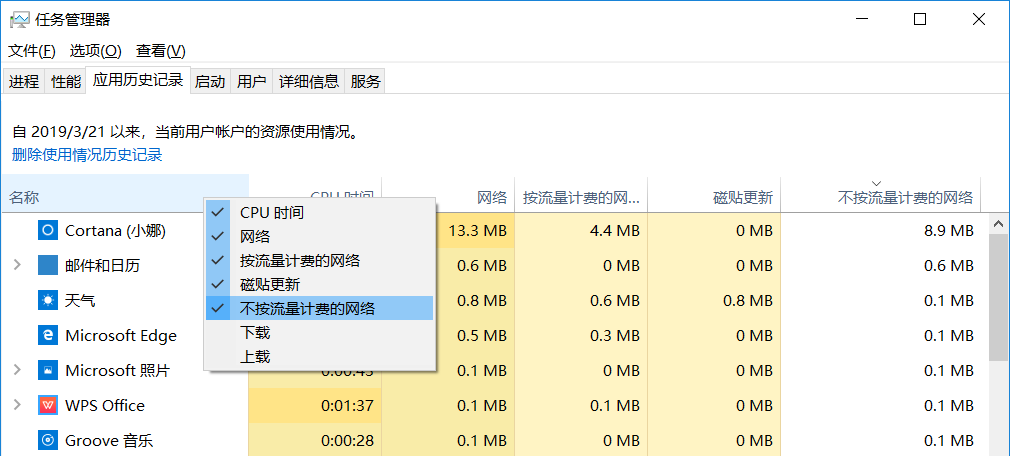Click the 任务管理器 title bar icon

[19, 20]
